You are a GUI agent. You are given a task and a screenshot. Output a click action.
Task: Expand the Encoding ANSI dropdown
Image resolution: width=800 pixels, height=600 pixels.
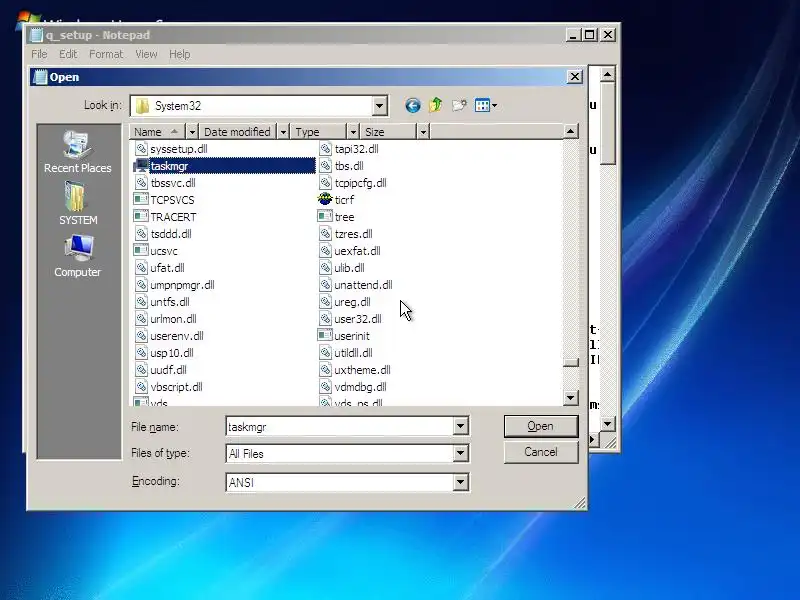tap(460, 482)
